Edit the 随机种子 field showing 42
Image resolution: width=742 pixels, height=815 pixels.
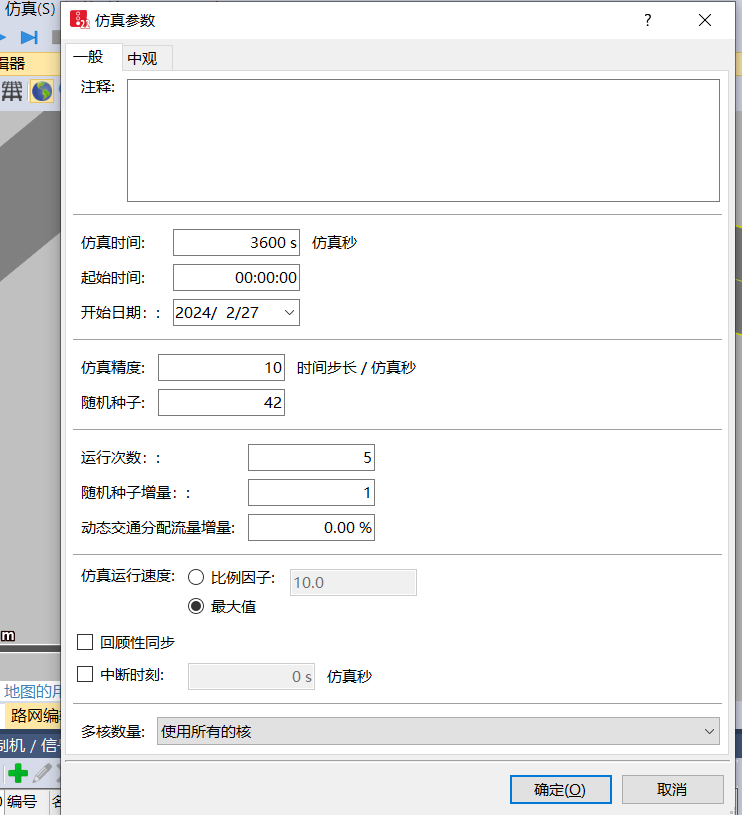[x=221, y=402]
